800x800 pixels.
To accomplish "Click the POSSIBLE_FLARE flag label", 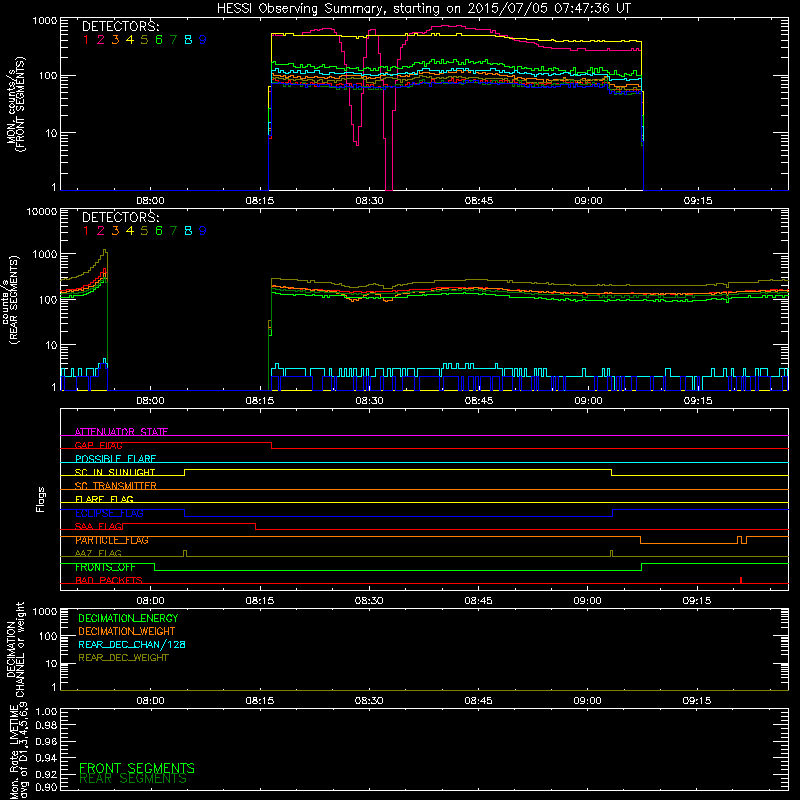I will click(x=115, y=459).
